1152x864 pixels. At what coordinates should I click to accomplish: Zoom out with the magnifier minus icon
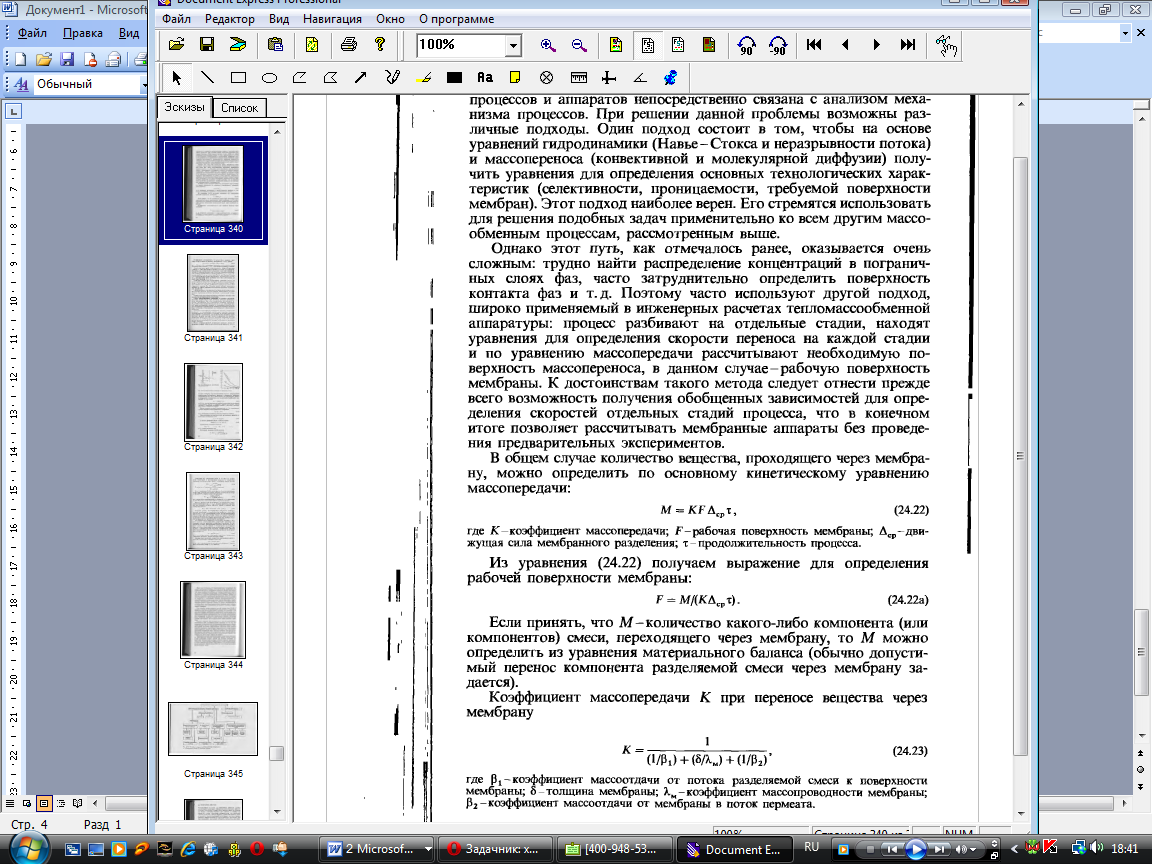(579, 45)
